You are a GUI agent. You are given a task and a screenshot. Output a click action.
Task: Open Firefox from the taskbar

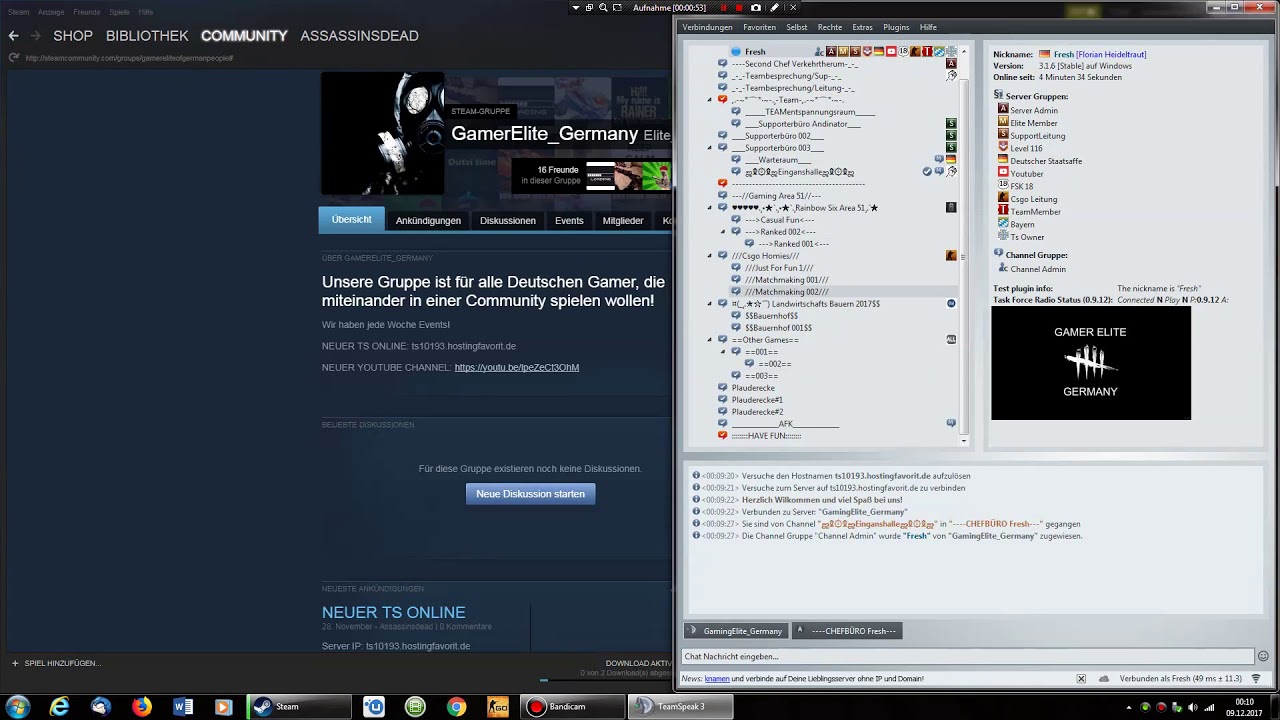(142, 707)
